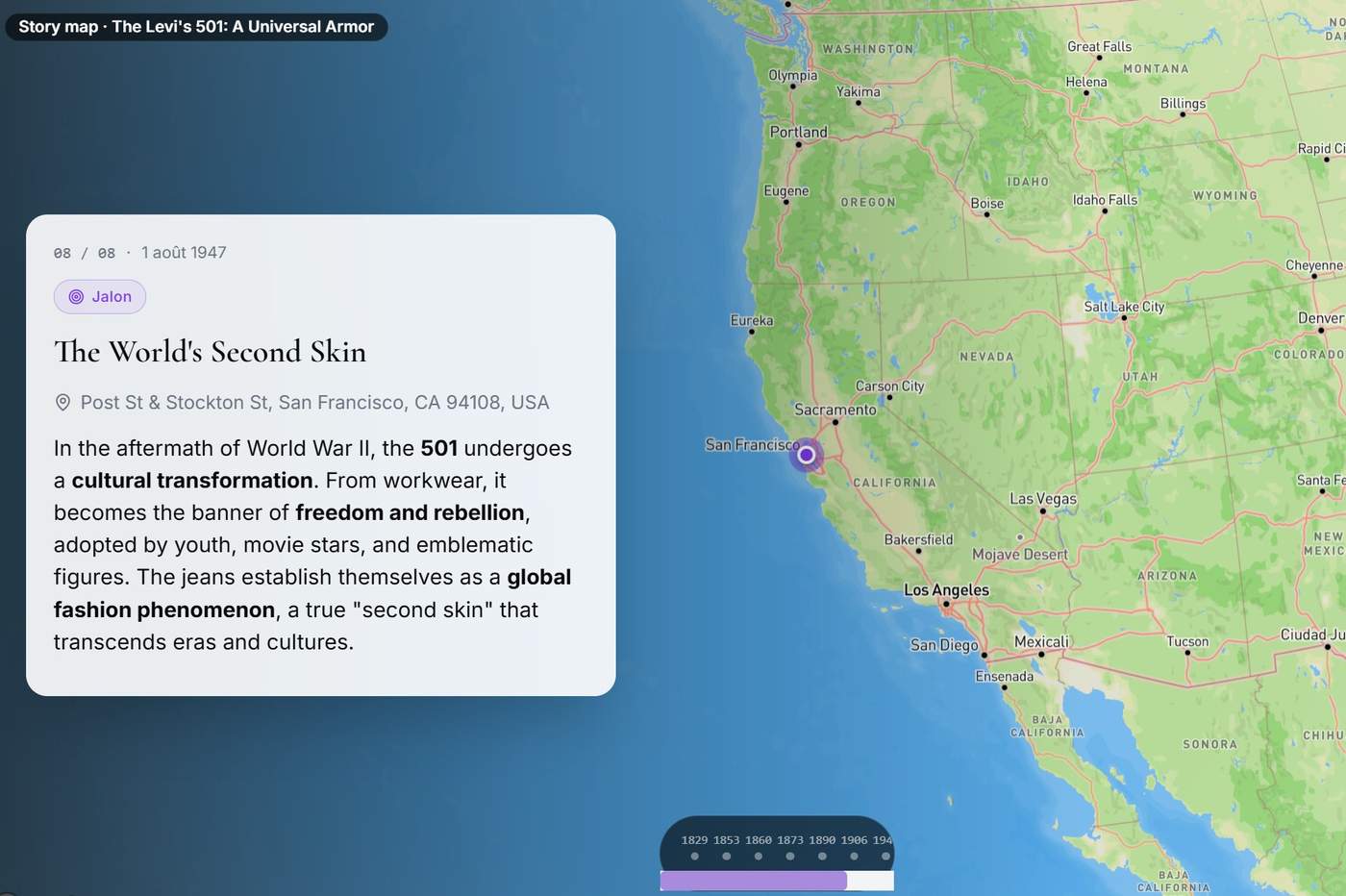Click the Helena map label
Image resolution: width=1346 pixels, height=896 pixels.
[1086, 82]
